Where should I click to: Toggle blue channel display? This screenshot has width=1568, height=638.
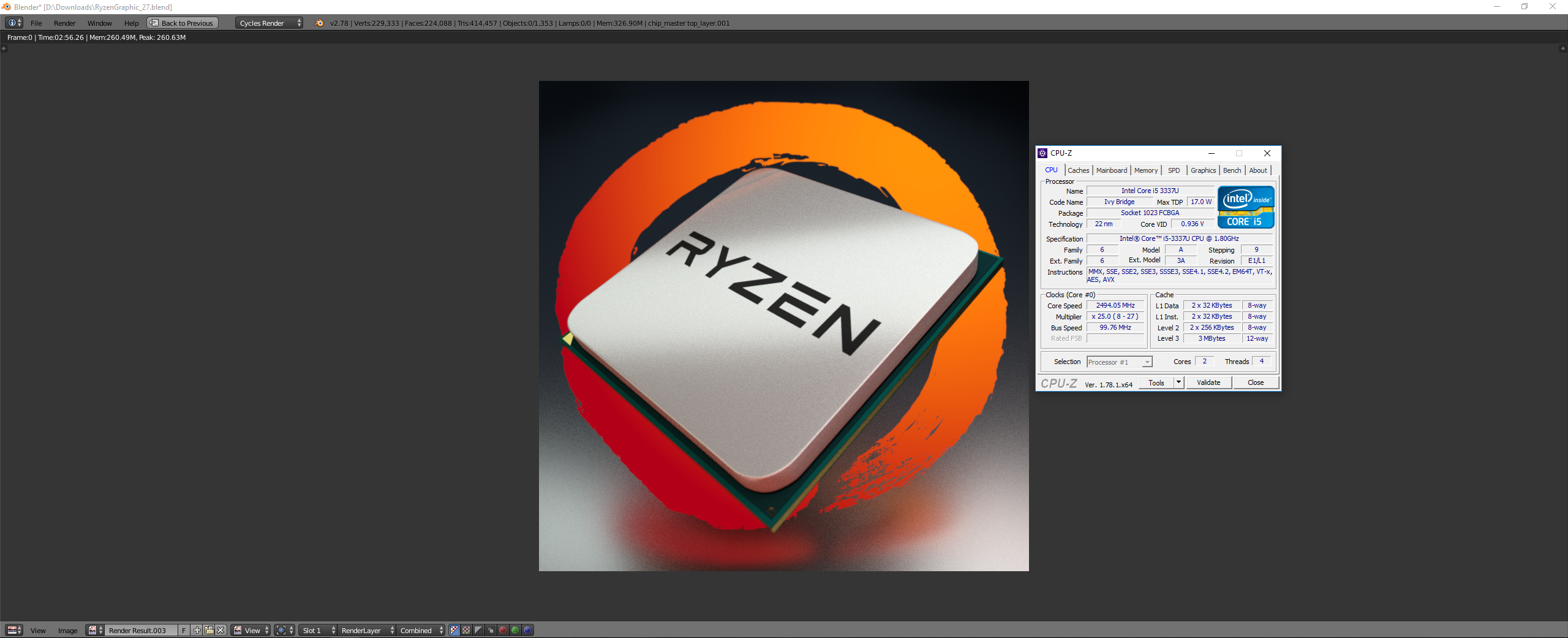527,630
